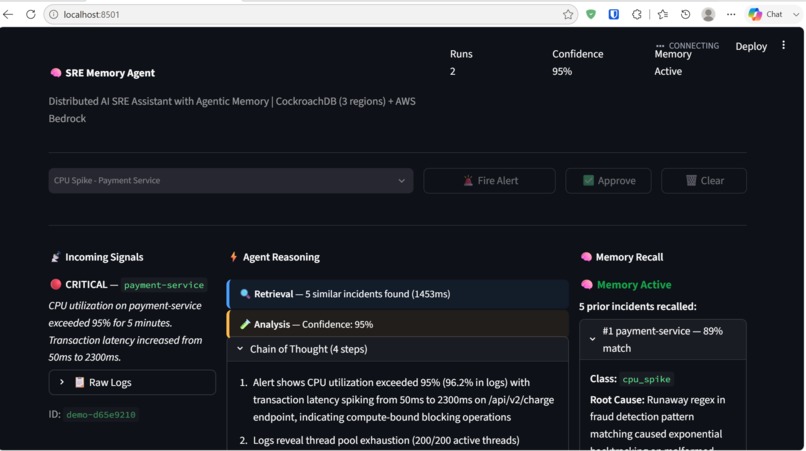Open the Bitwarden extension icon
The height and width of the screenshot is (451, 806).
click(613, 14)
